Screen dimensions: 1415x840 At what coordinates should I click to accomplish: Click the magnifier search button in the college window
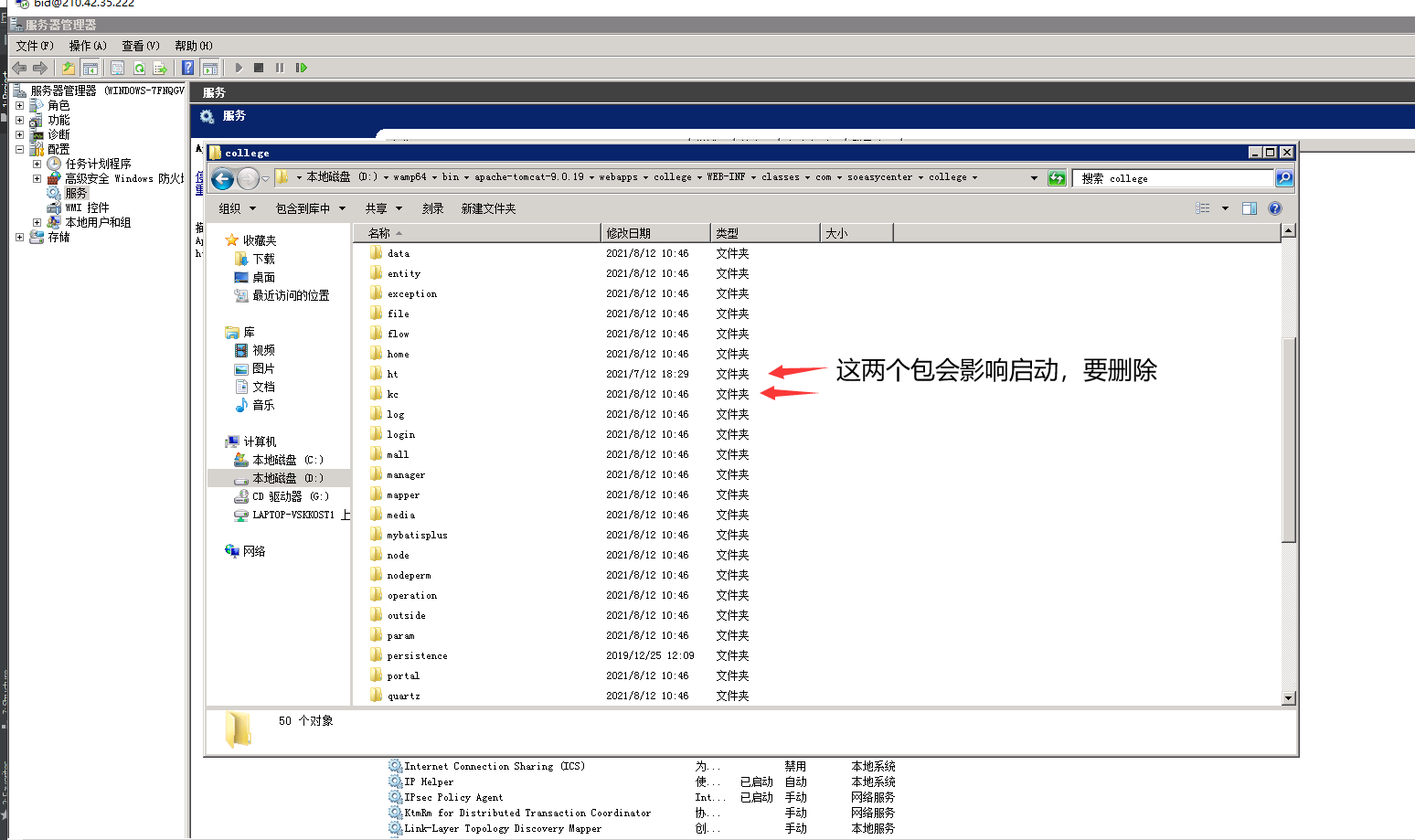tap(1284, 178)
